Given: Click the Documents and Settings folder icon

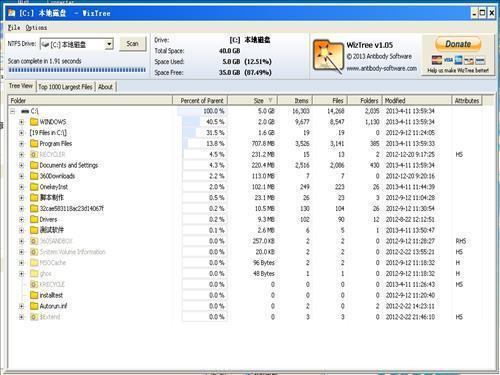Looking at the screenshot, I should click(34, 165).
